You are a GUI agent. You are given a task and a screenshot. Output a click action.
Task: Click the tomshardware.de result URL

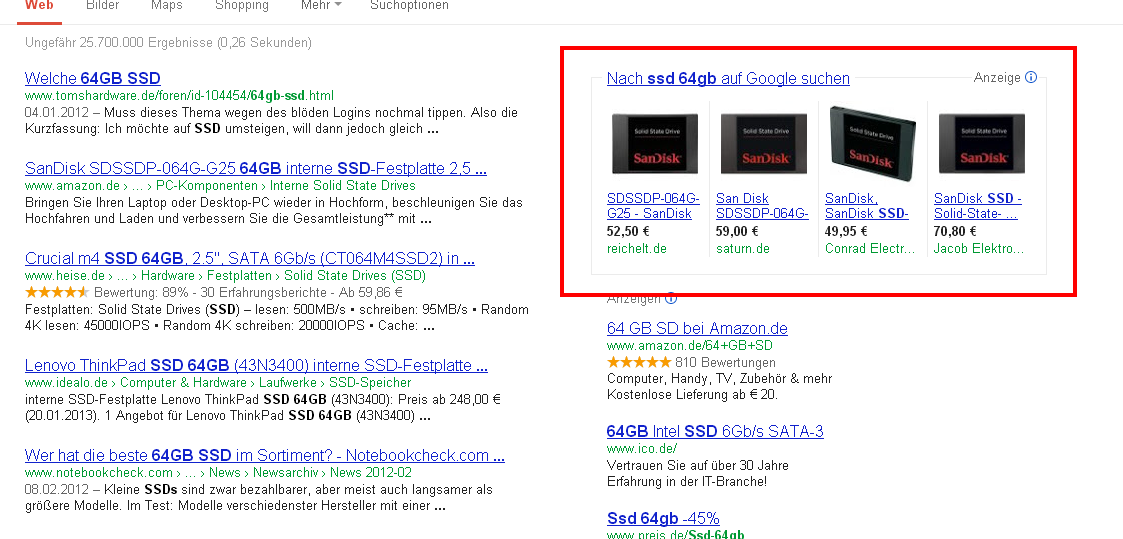179,95
